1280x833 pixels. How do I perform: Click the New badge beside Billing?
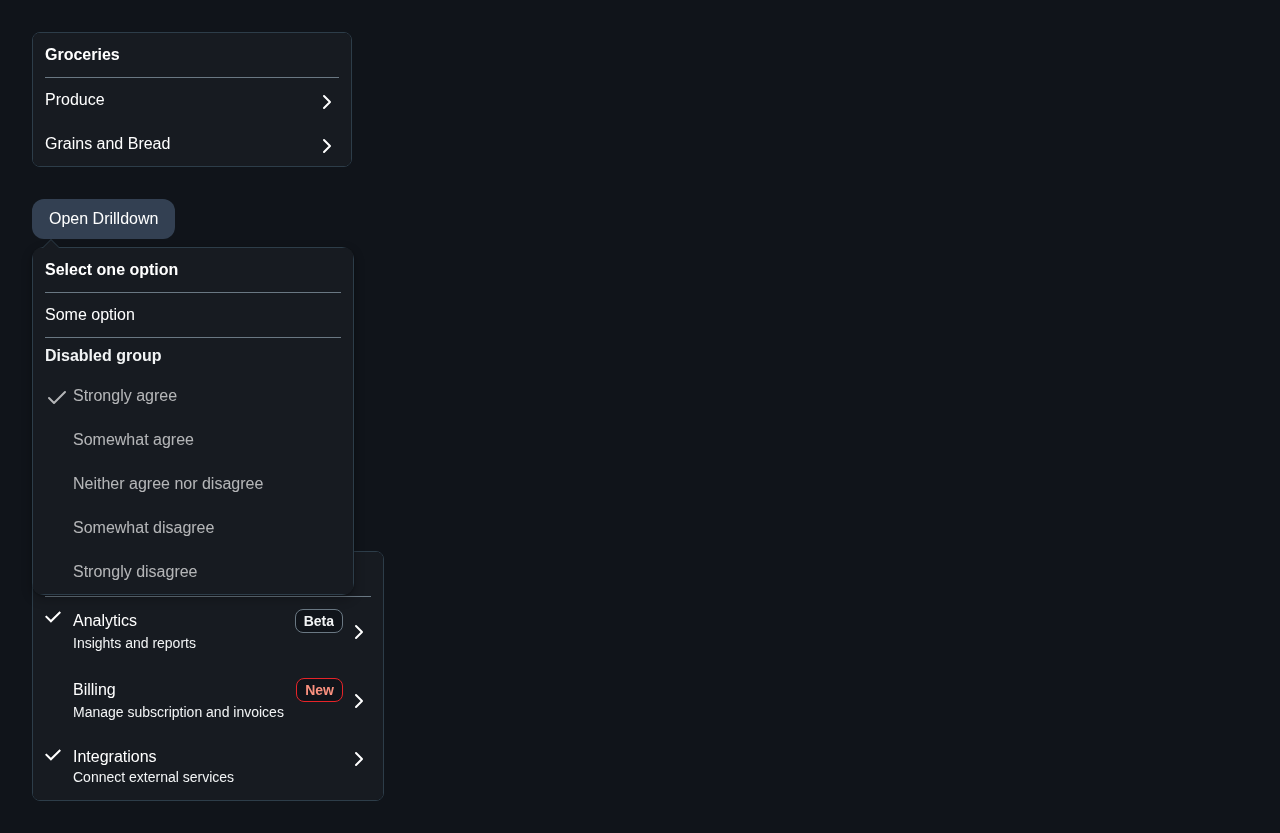click(x=319, y=690)
